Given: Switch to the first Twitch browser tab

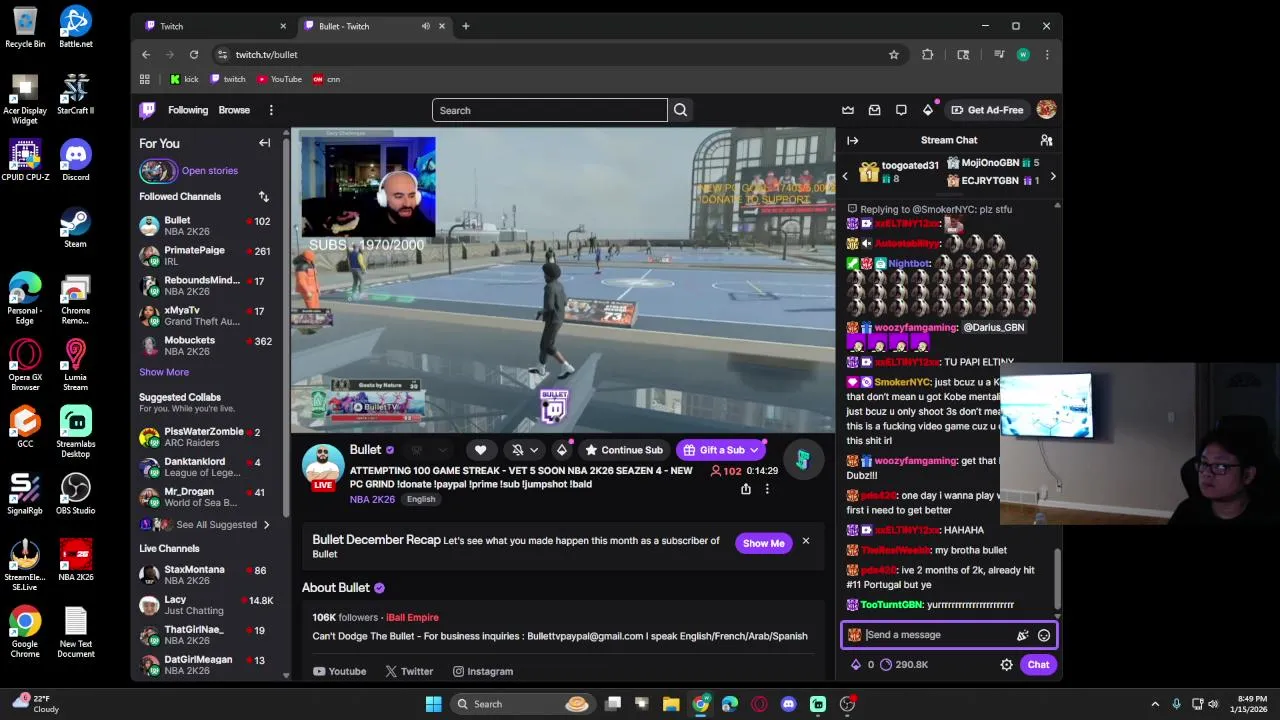Looking at the screenshot, I should pos(215,26).
